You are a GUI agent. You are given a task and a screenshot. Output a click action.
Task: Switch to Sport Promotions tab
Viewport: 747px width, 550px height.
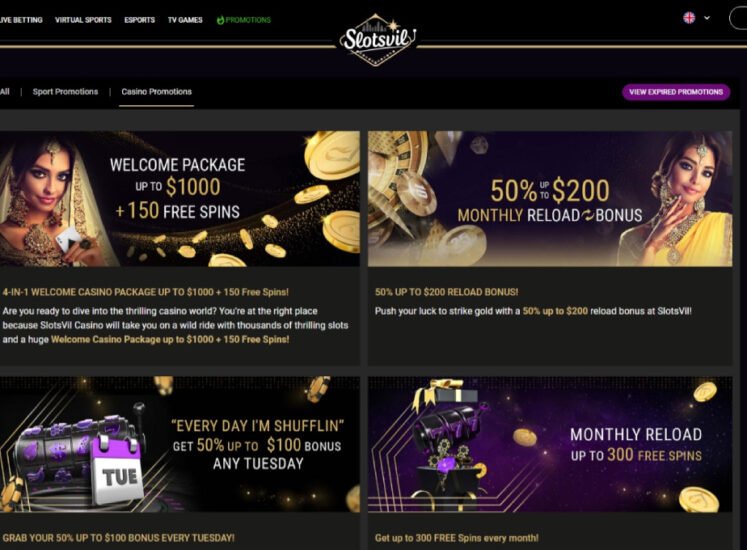[x=65, y=92]
